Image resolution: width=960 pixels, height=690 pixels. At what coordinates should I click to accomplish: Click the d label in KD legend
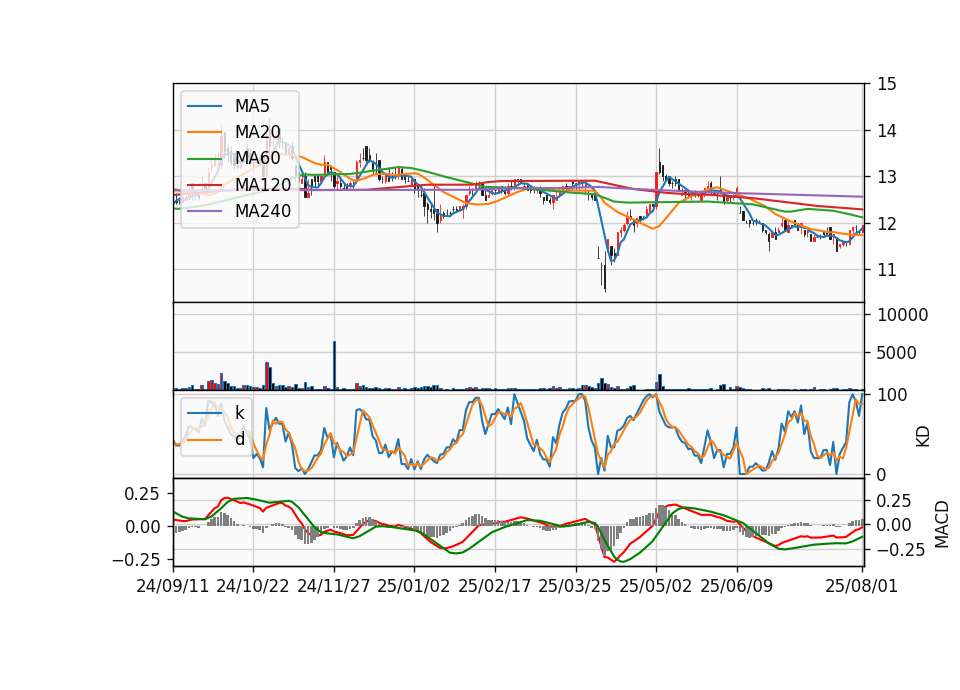[x=239, y=439]
